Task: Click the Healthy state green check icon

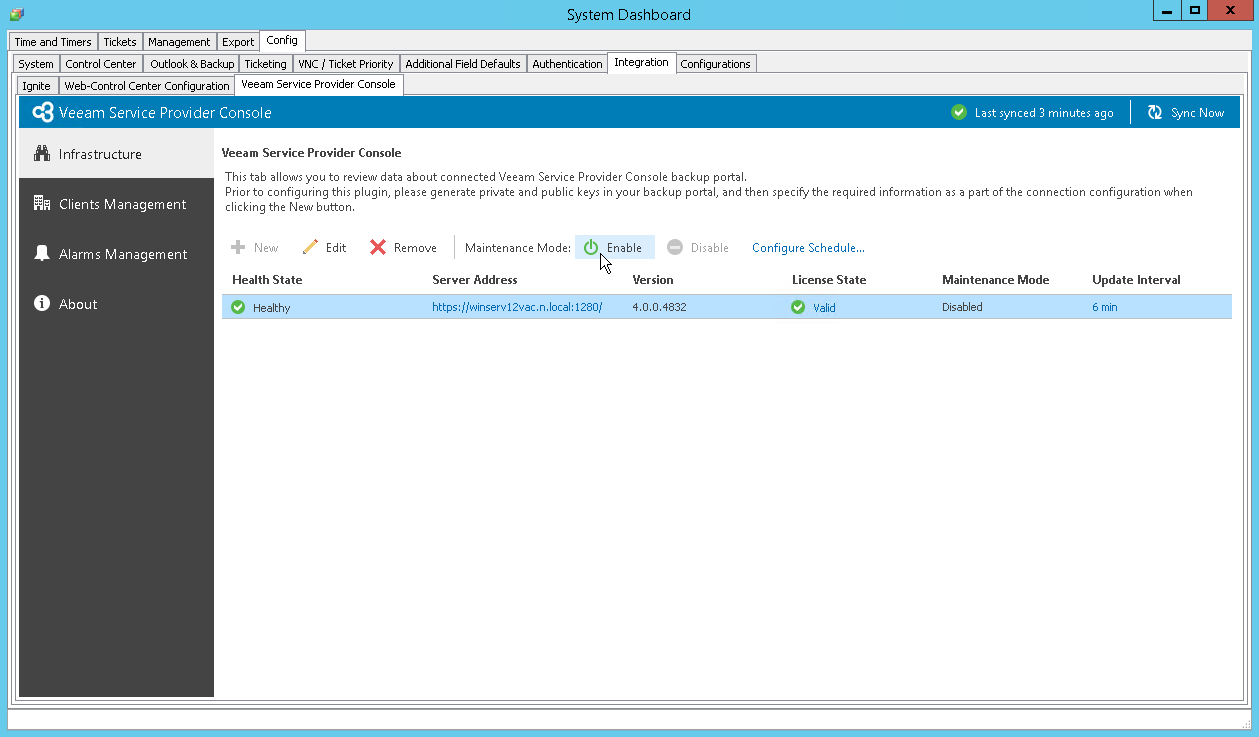Action: point(238,307)
